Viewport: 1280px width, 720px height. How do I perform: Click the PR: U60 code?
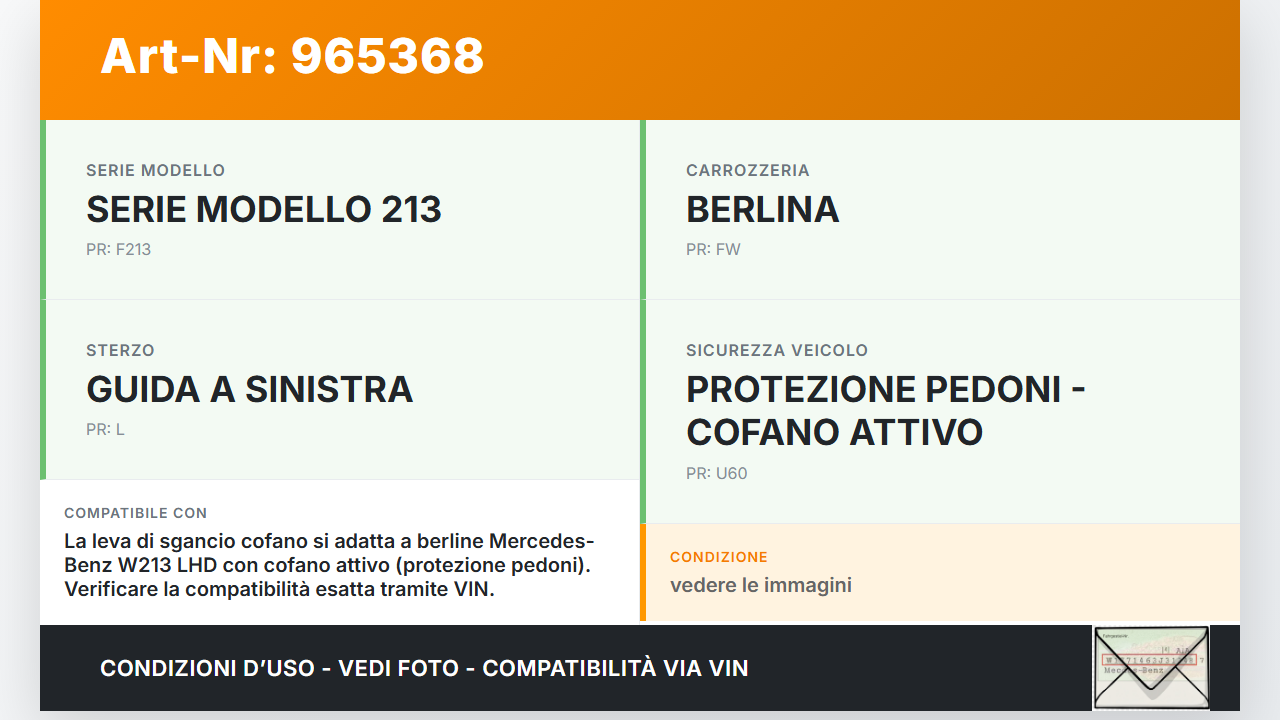[716, 473]
